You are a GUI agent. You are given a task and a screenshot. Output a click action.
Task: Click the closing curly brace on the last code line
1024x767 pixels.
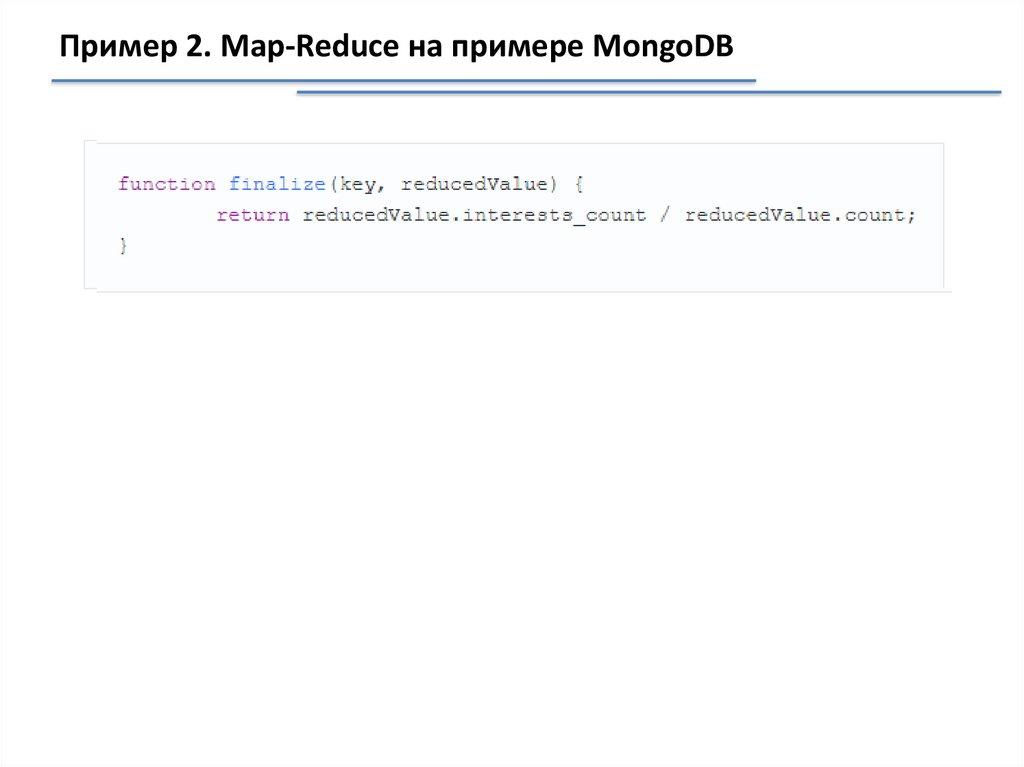pos(123,245)
